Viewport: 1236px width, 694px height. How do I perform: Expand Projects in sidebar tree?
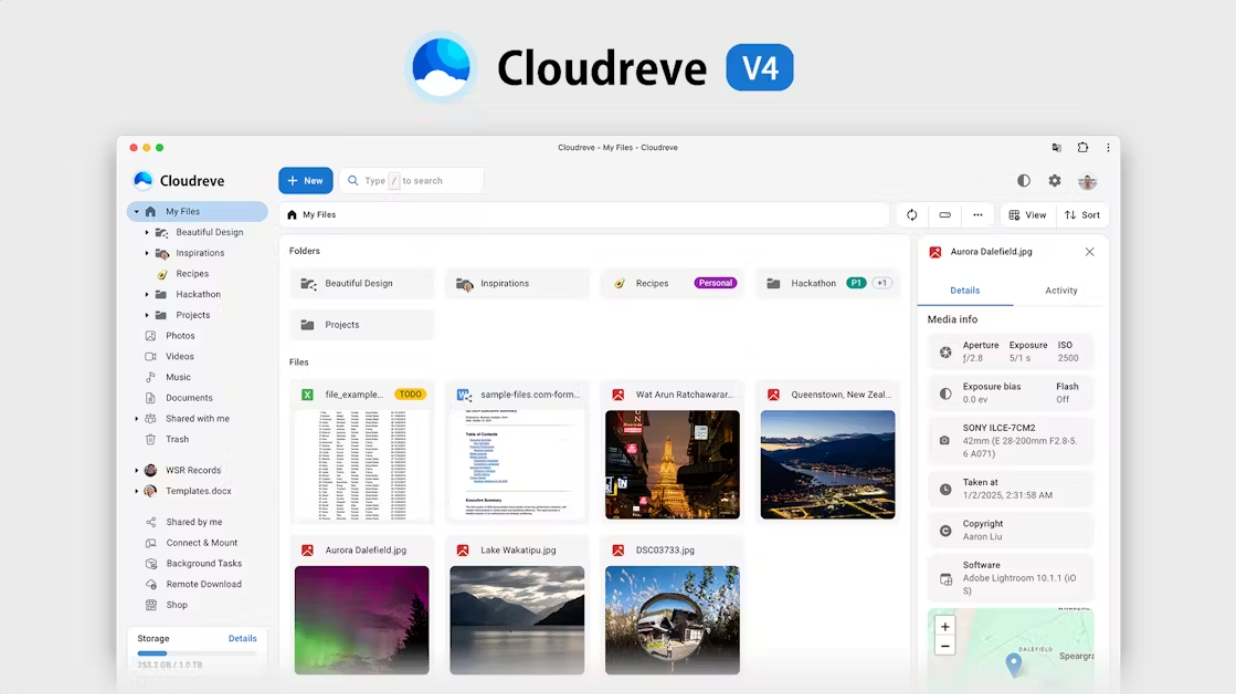click(147, 315)
